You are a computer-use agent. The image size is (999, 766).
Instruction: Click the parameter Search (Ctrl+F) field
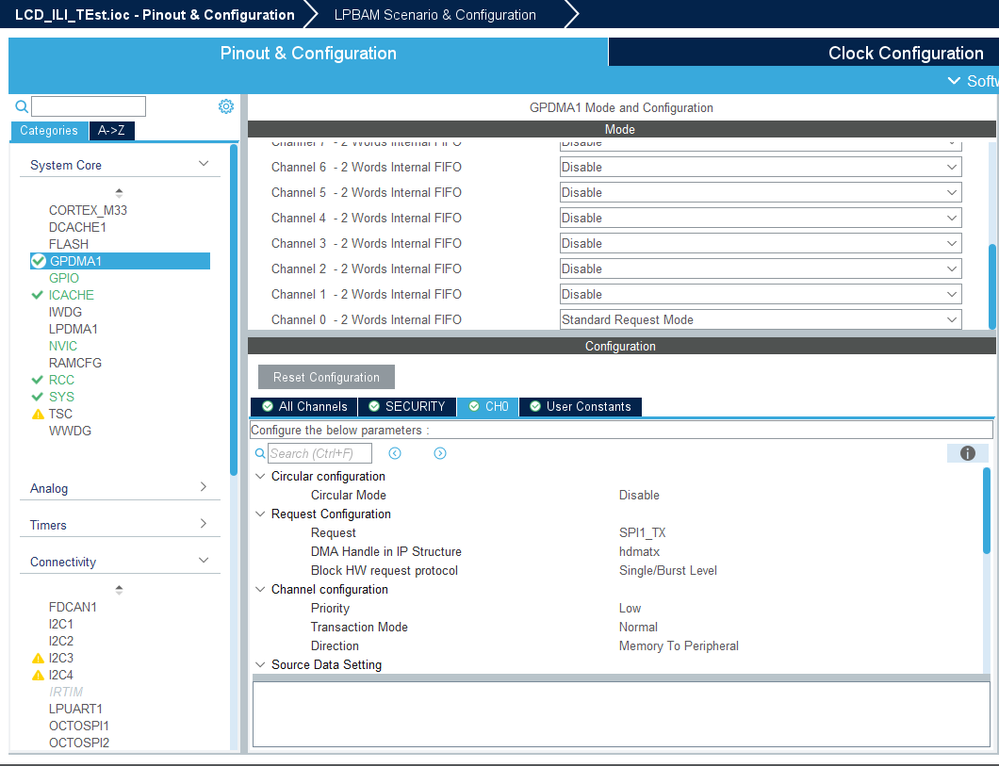coord(320,454)
